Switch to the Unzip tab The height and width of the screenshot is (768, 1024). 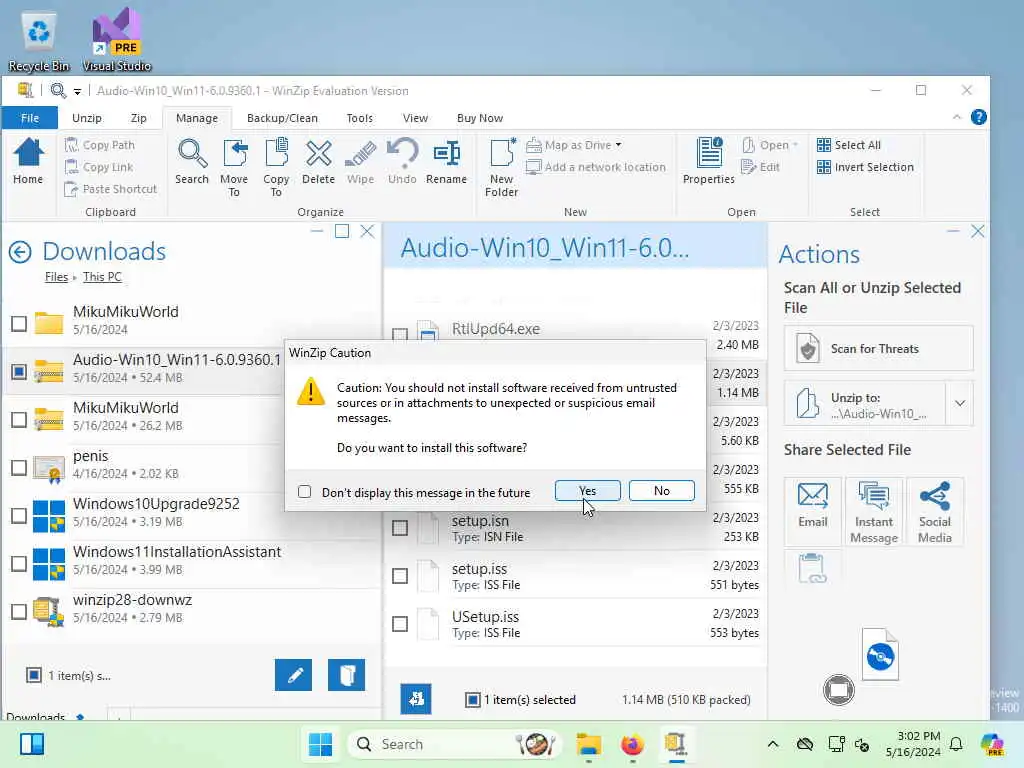click(87, 118)
